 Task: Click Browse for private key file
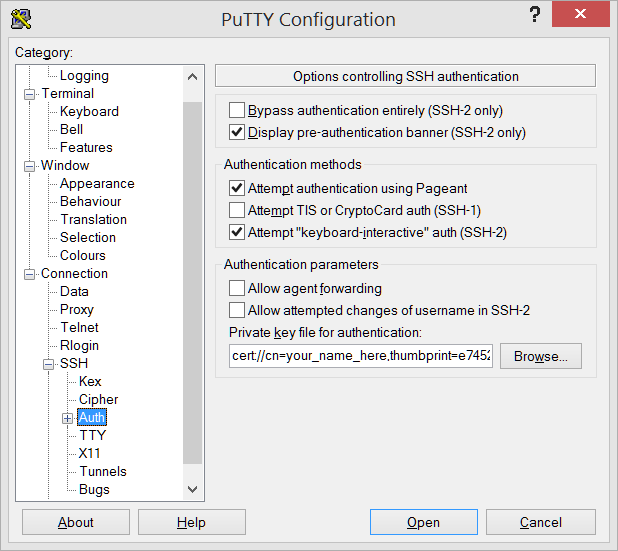(x=541, y=356)
